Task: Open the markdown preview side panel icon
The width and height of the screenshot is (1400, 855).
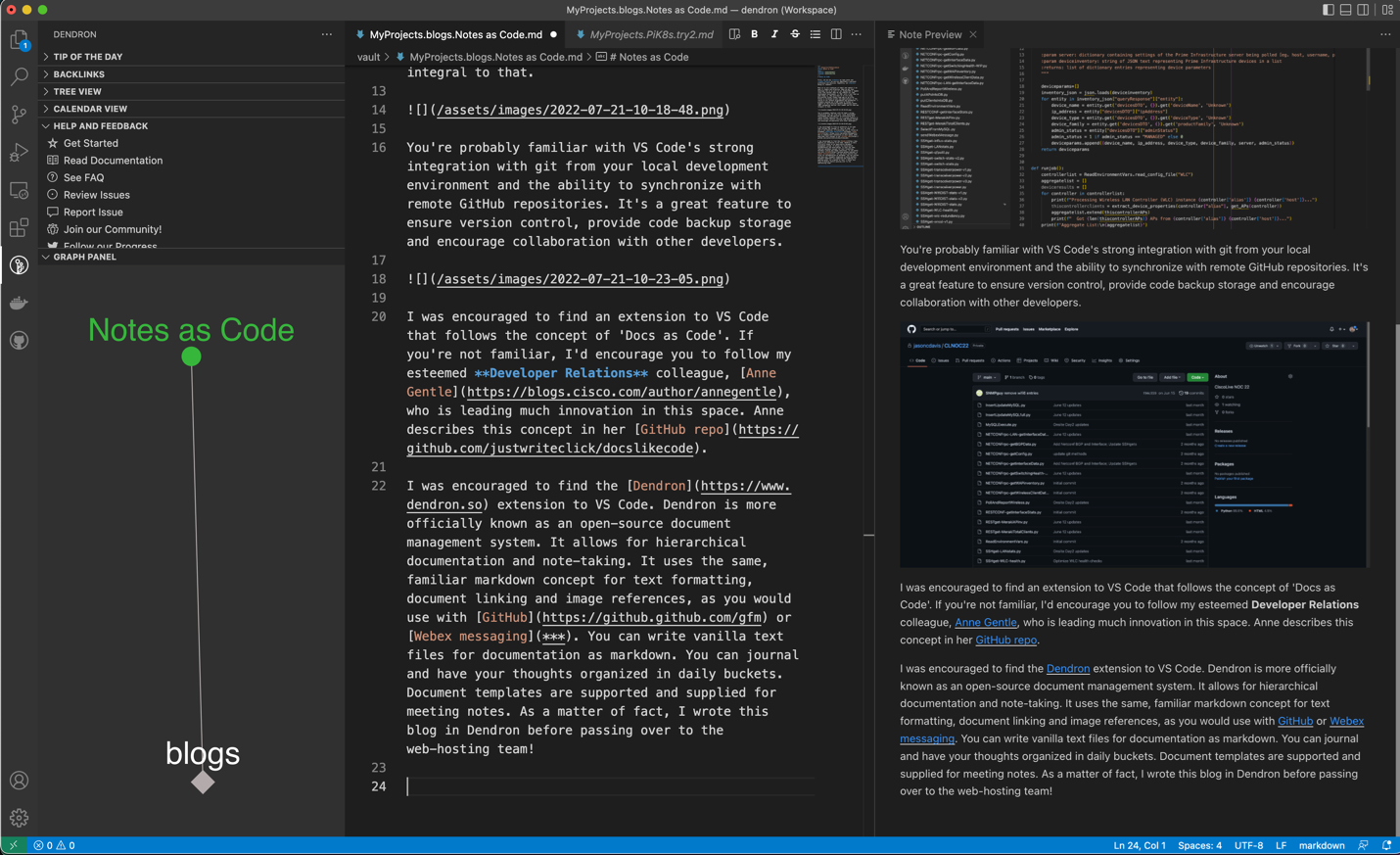Action: tap(735, 33)
